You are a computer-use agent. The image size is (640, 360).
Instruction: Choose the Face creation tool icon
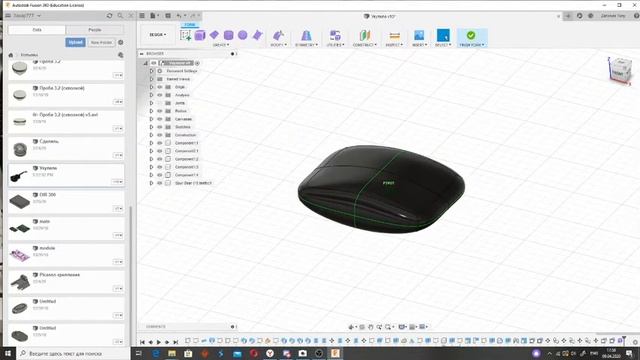(x=257, y=35)
